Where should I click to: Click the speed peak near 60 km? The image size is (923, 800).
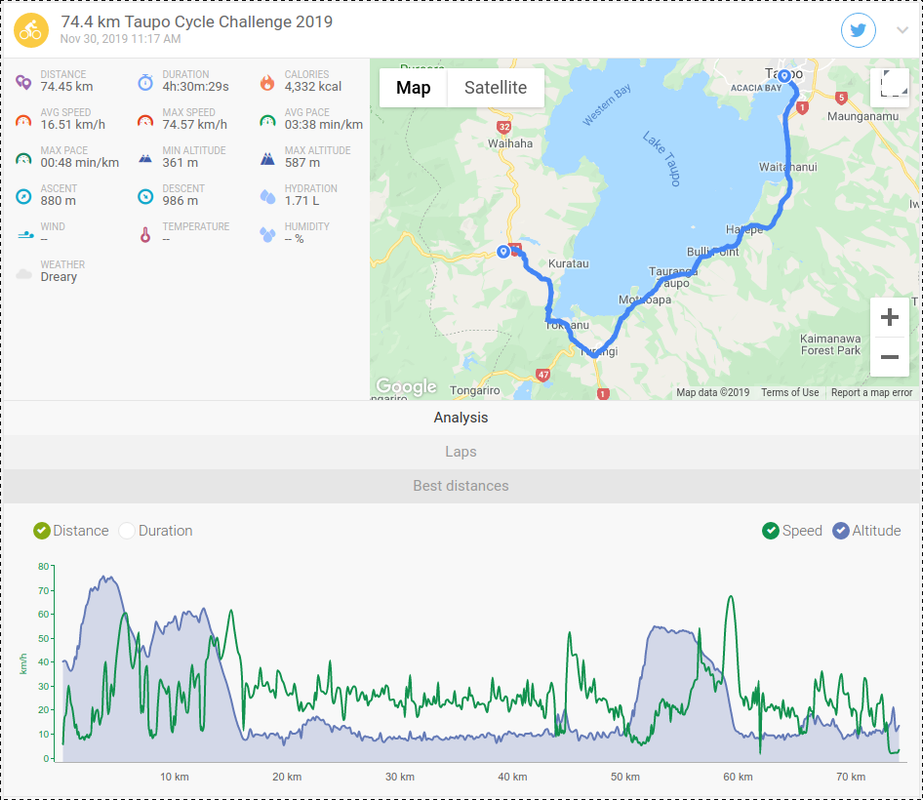[x=731, y=597]
